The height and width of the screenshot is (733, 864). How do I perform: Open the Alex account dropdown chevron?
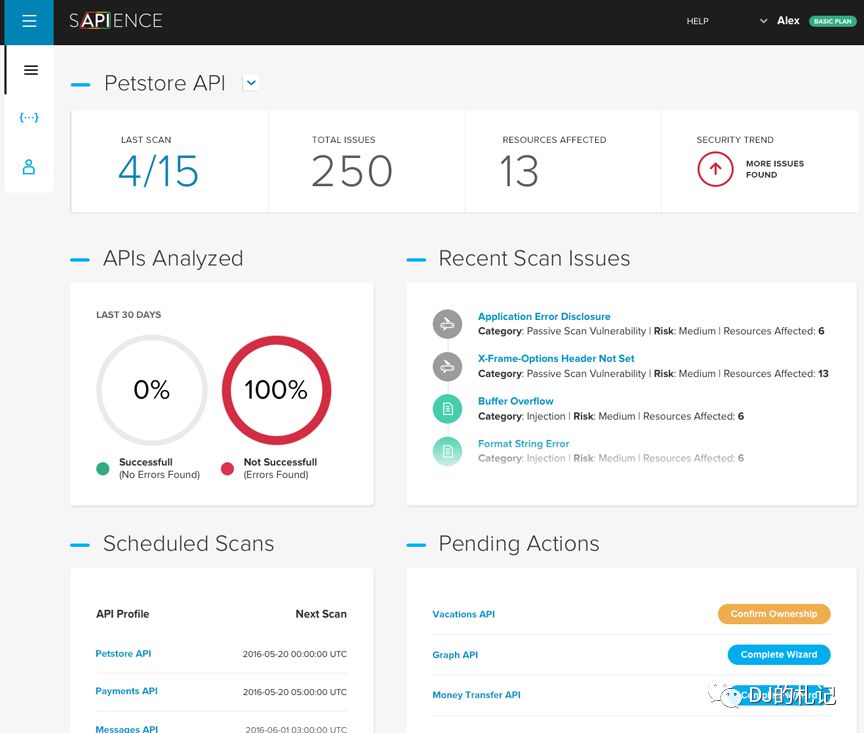click(x=763, y=21)
